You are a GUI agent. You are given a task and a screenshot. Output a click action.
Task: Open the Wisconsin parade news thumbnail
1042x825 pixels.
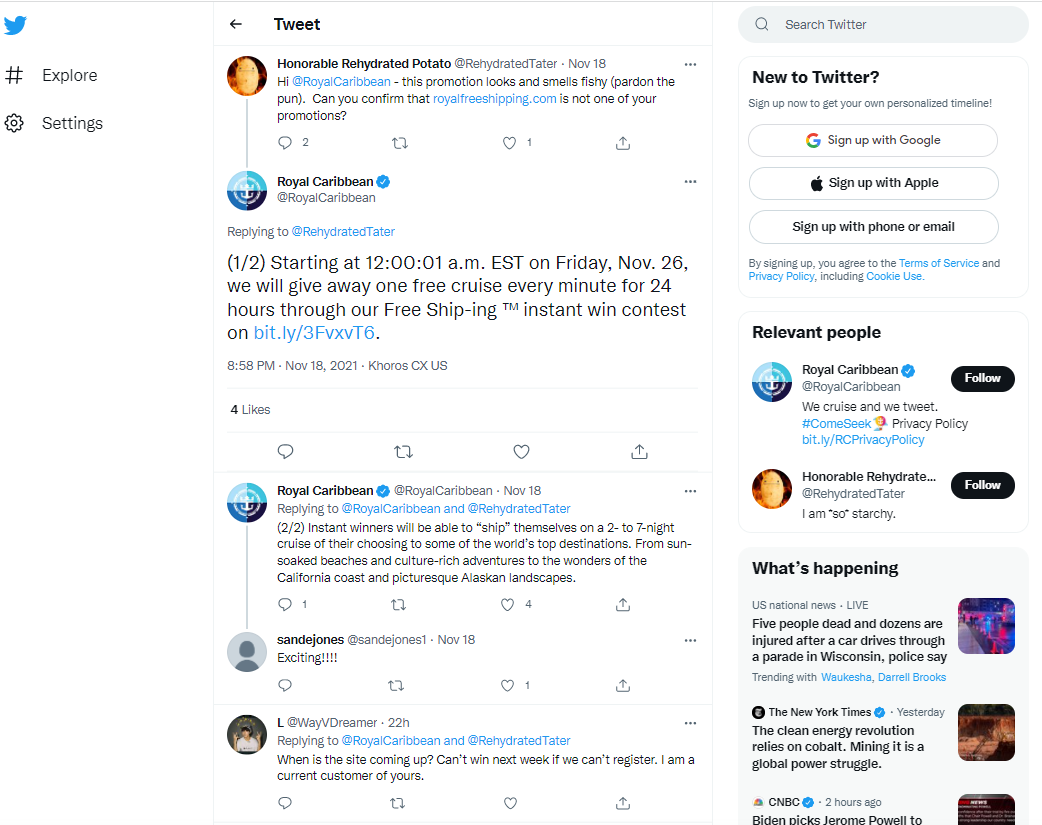click(x=986, y=626)
